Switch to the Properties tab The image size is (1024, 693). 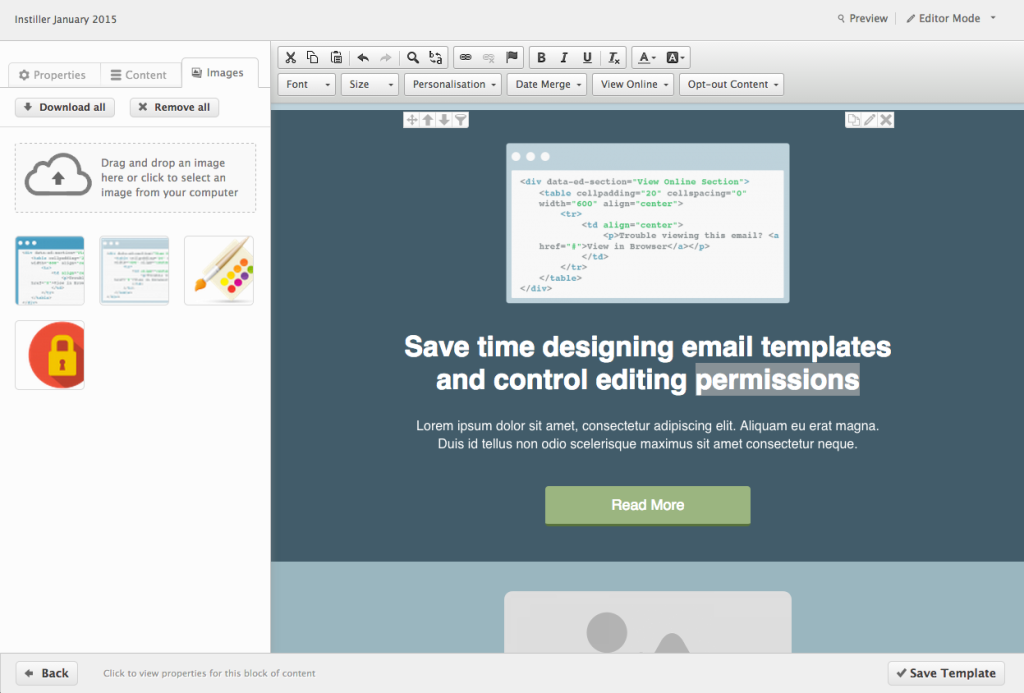(x=53, y=75)
